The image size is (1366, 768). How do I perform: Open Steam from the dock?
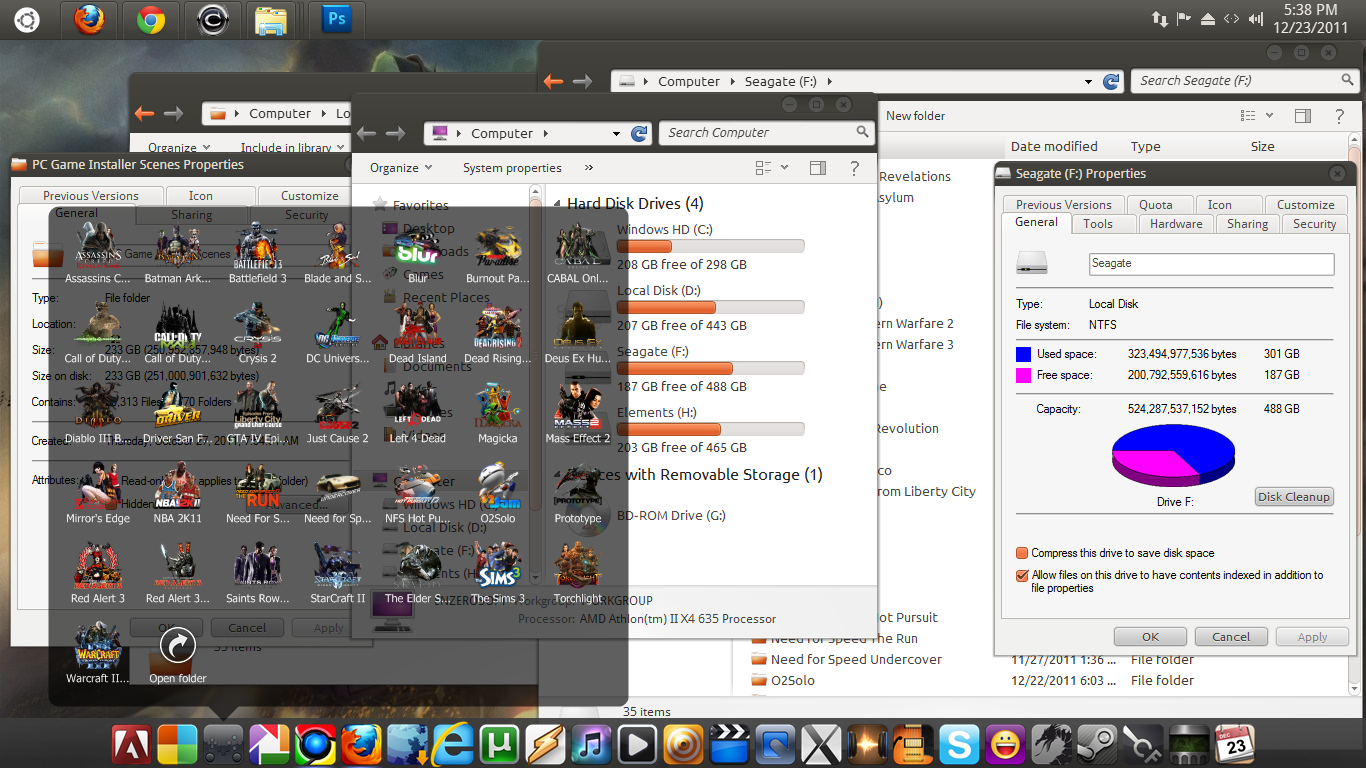click(1099, 745)
